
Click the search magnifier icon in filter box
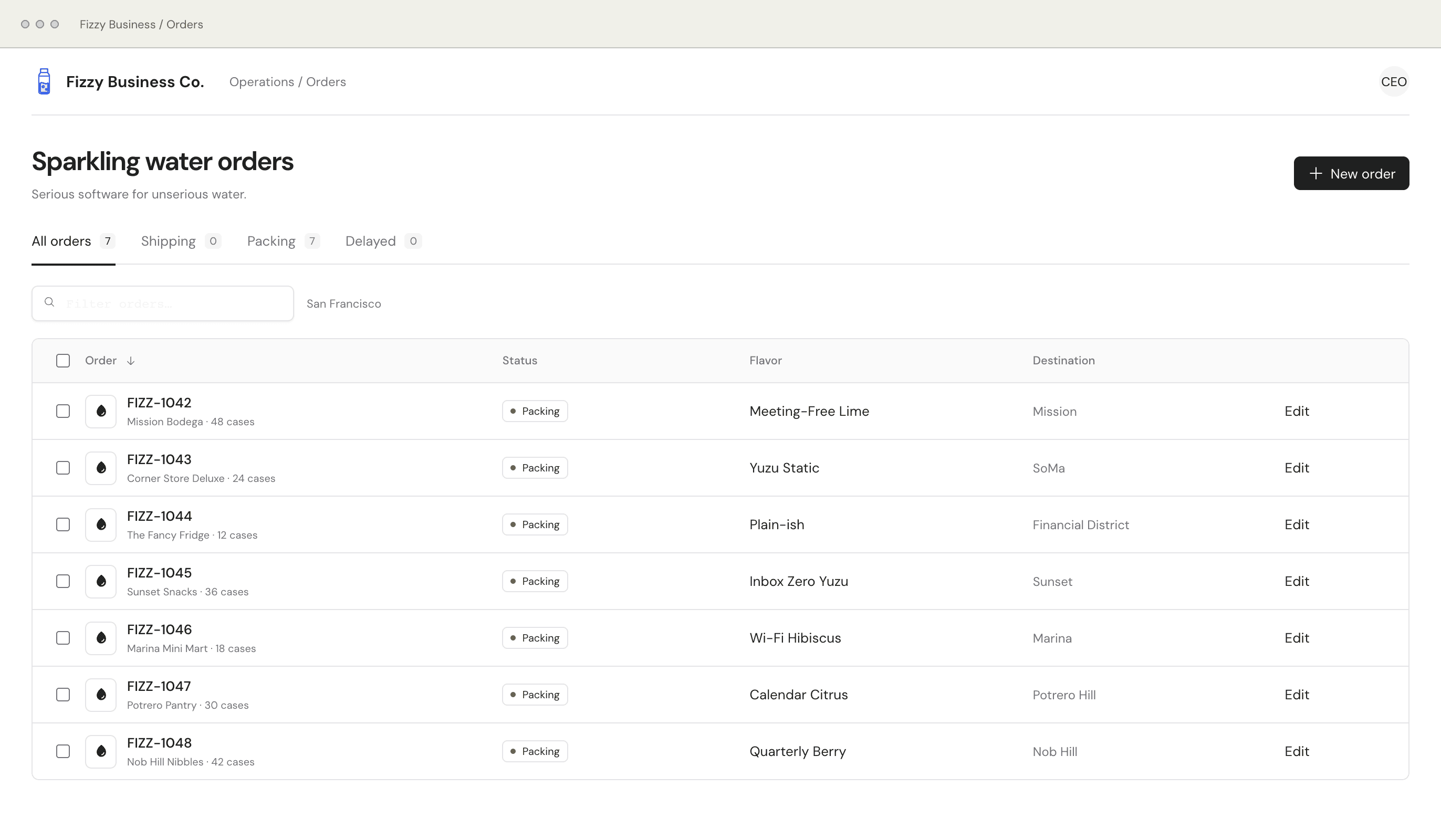(50, 302)
